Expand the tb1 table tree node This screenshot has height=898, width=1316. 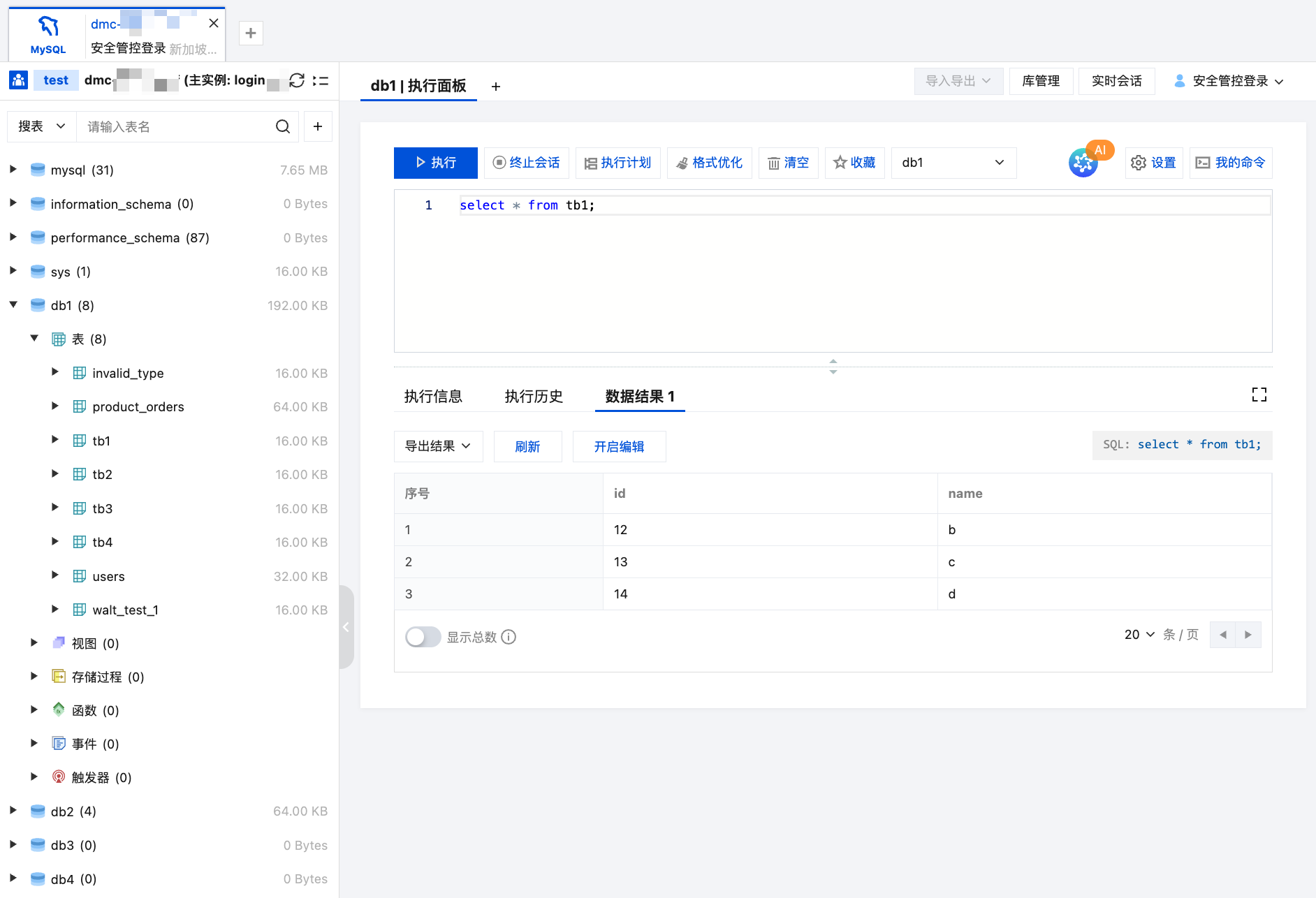click(55, 440)
